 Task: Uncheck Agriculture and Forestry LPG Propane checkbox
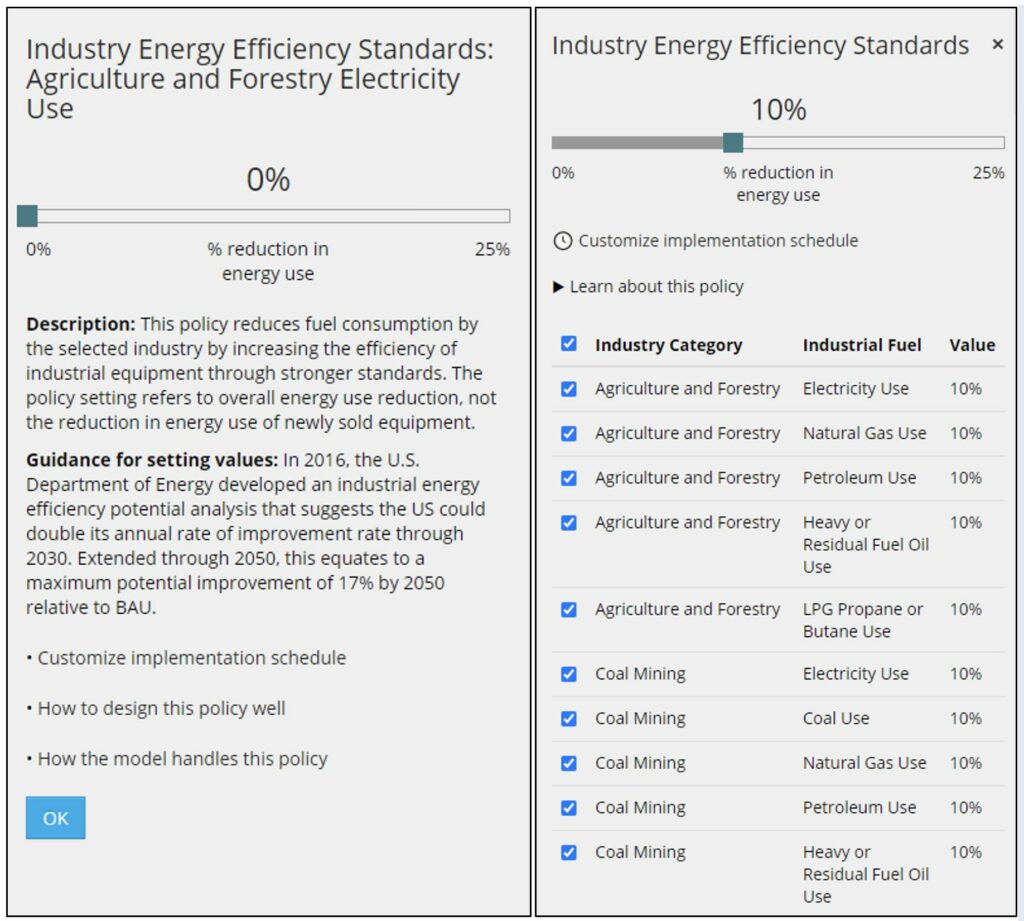tap(569, 610)
